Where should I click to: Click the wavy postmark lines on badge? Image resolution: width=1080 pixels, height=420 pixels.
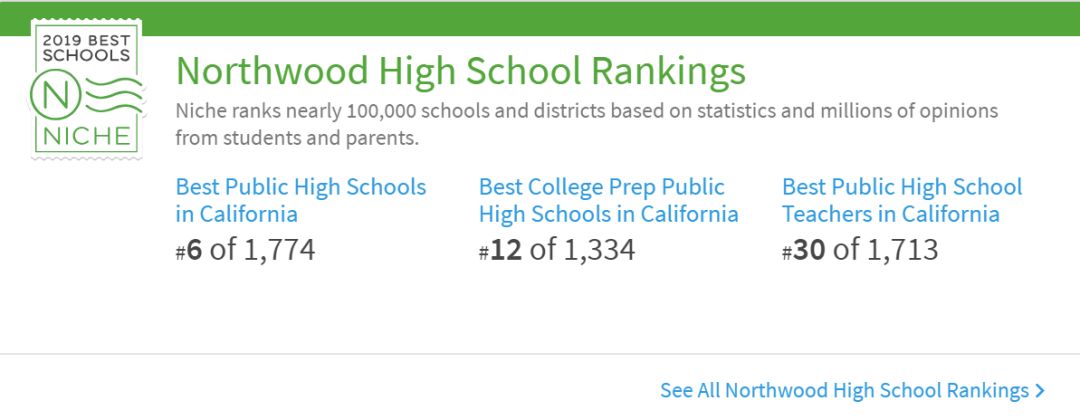pyautogui.click(x=114, y=96)
